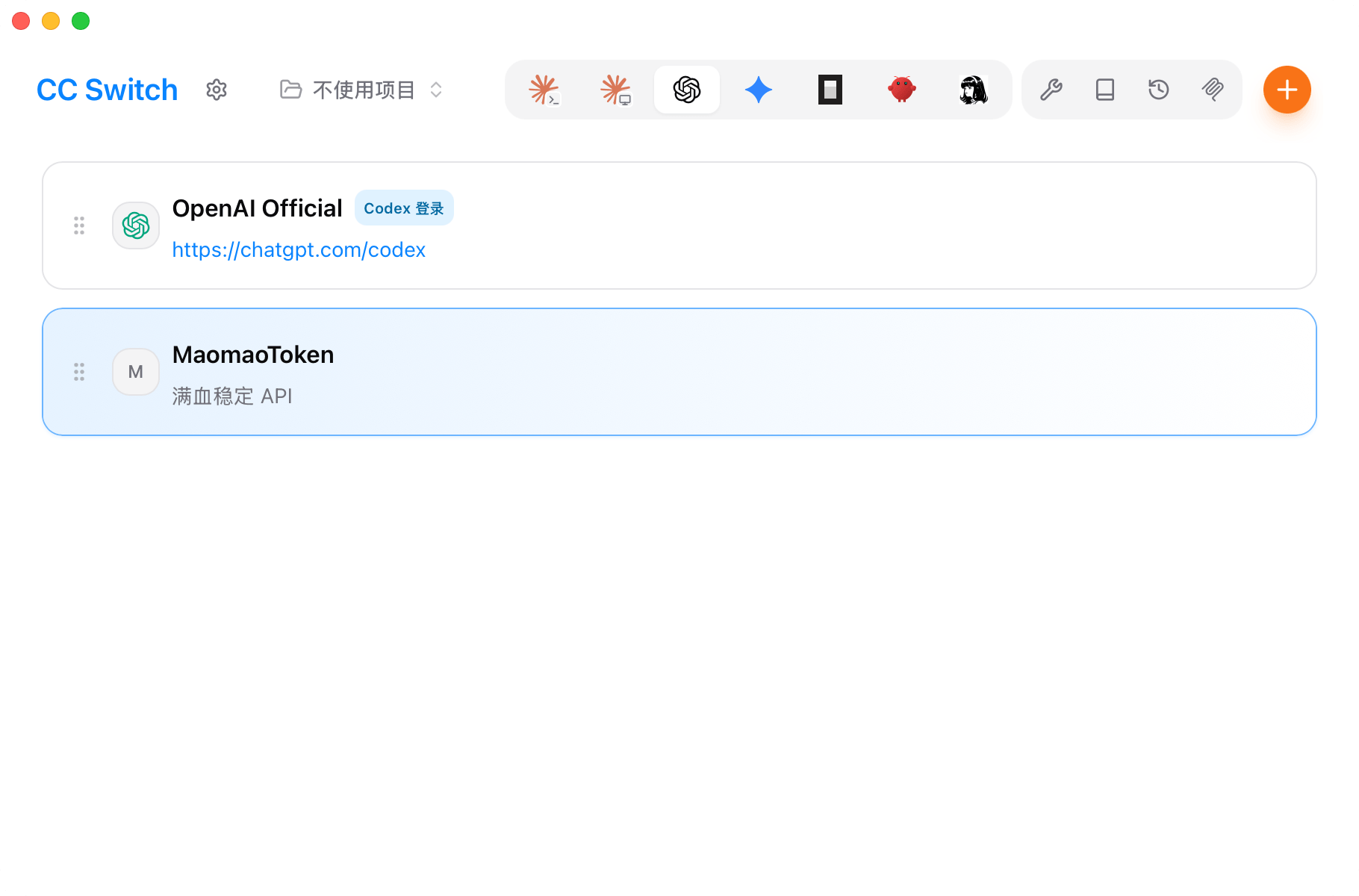1359x896 pixels.
Task: Minimize the window with the yellow button
Action: coord(51,21)
